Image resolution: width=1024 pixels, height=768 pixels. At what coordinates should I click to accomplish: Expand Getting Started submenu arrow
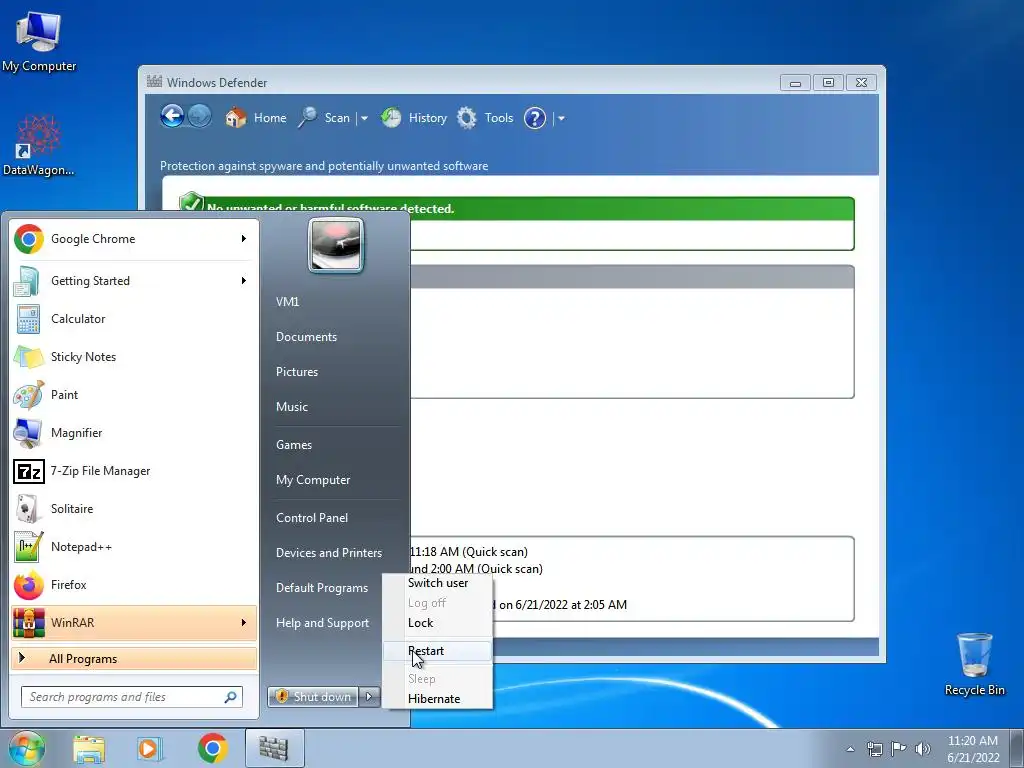click(244, 281)
